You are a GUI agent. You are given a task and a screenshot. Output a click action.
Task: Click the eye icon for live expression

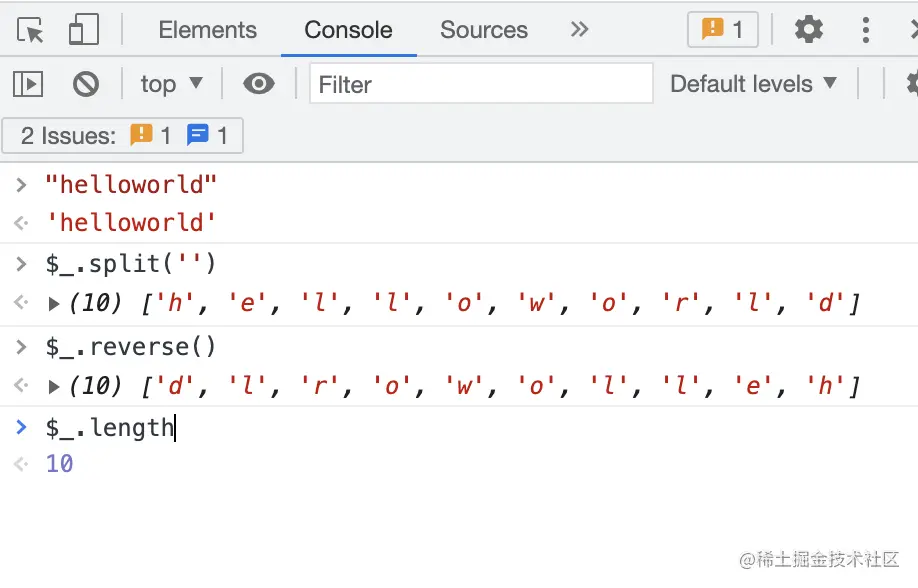259,84
